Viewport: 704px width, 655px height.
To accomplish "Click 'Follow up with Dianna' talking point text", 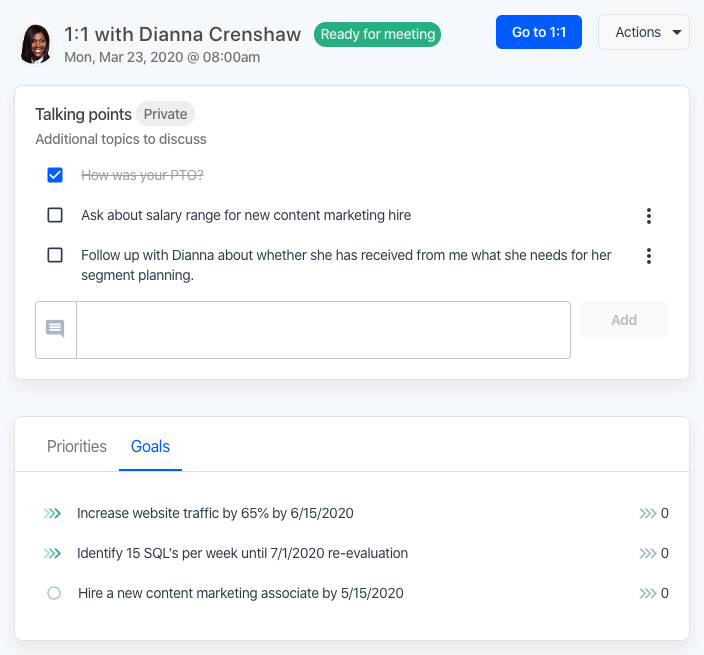I will (x=346, y=265).
